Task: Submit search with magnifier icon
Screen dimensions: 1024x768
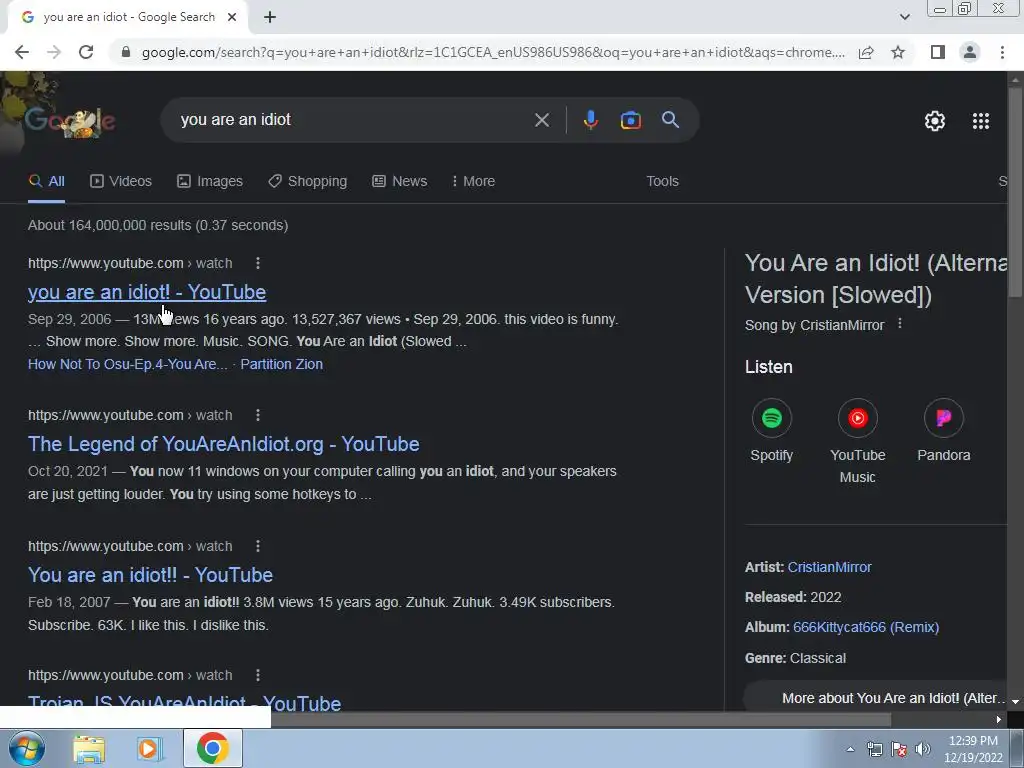Action: click(x=670, y=120)
